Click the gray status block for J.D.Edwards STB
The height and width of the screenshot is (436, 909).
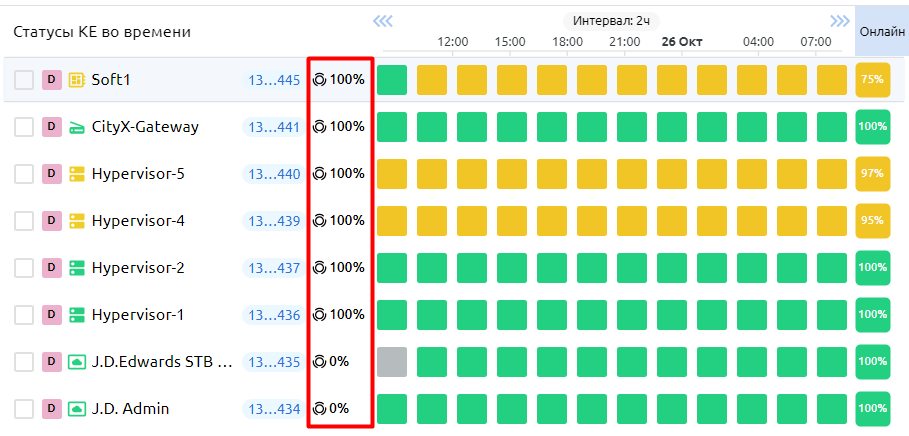[x=392, y=362]
